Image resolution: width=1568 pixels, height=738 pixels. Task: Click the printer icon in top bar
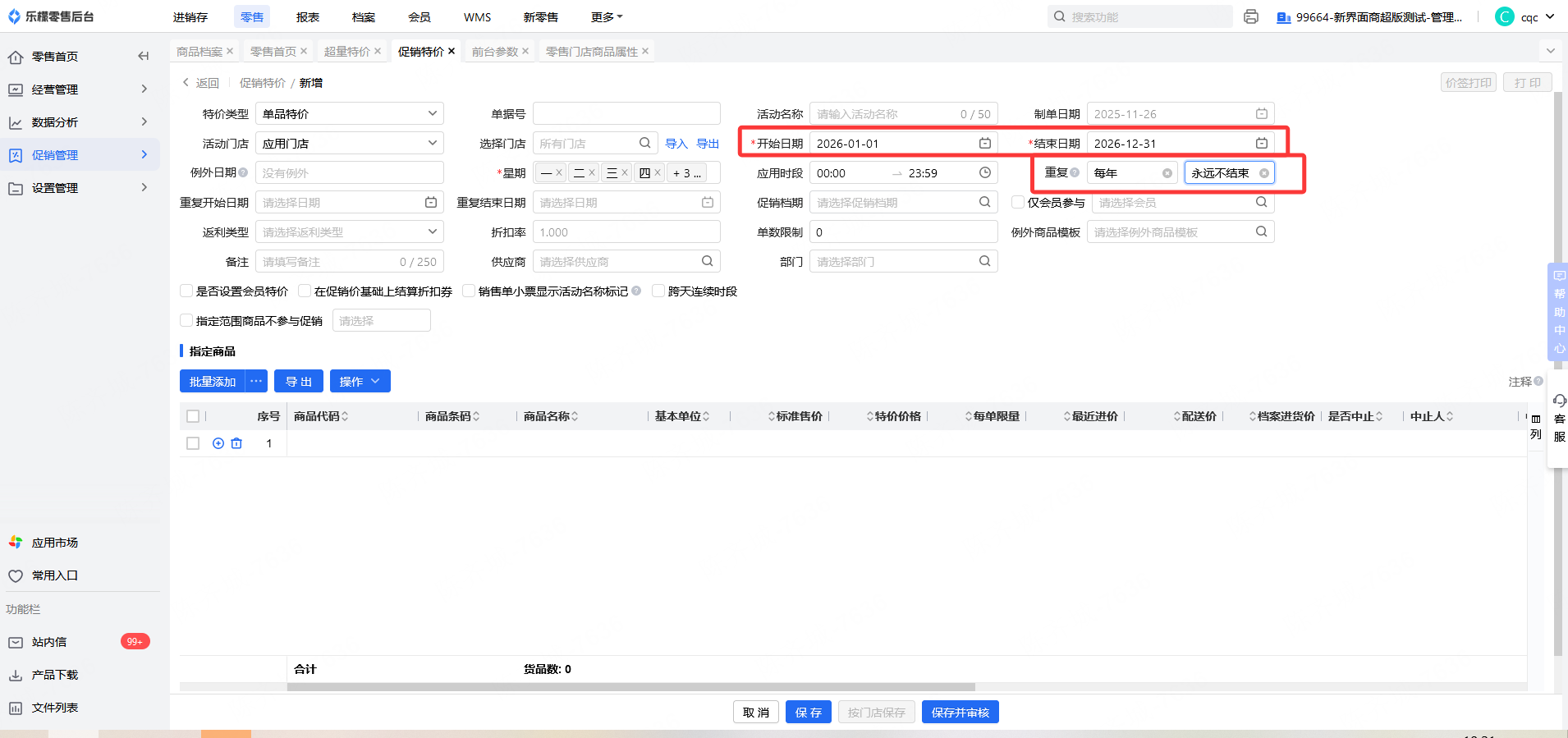(x=1250, y=16)
